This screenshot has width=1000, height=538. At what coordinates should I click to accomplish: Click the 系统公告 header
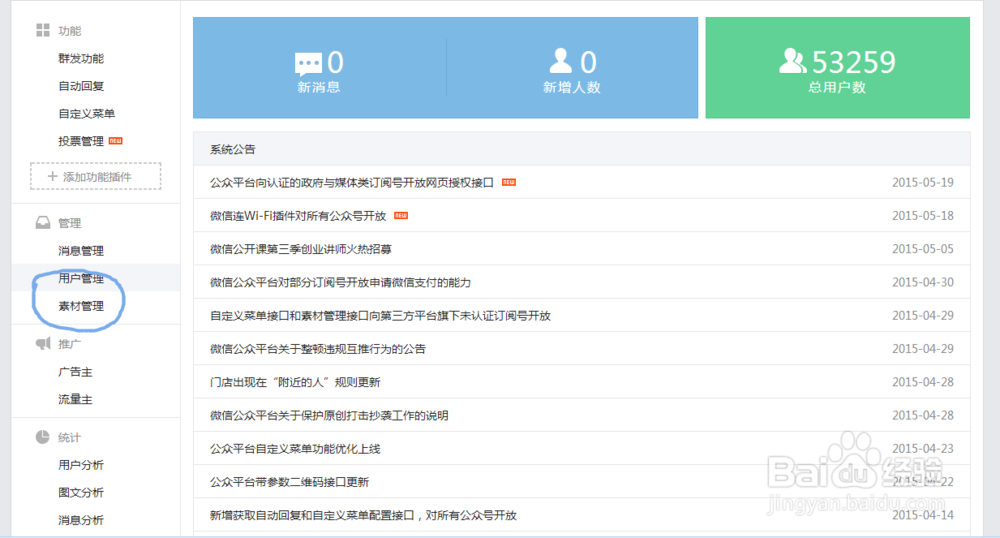[x=233, y=149]
